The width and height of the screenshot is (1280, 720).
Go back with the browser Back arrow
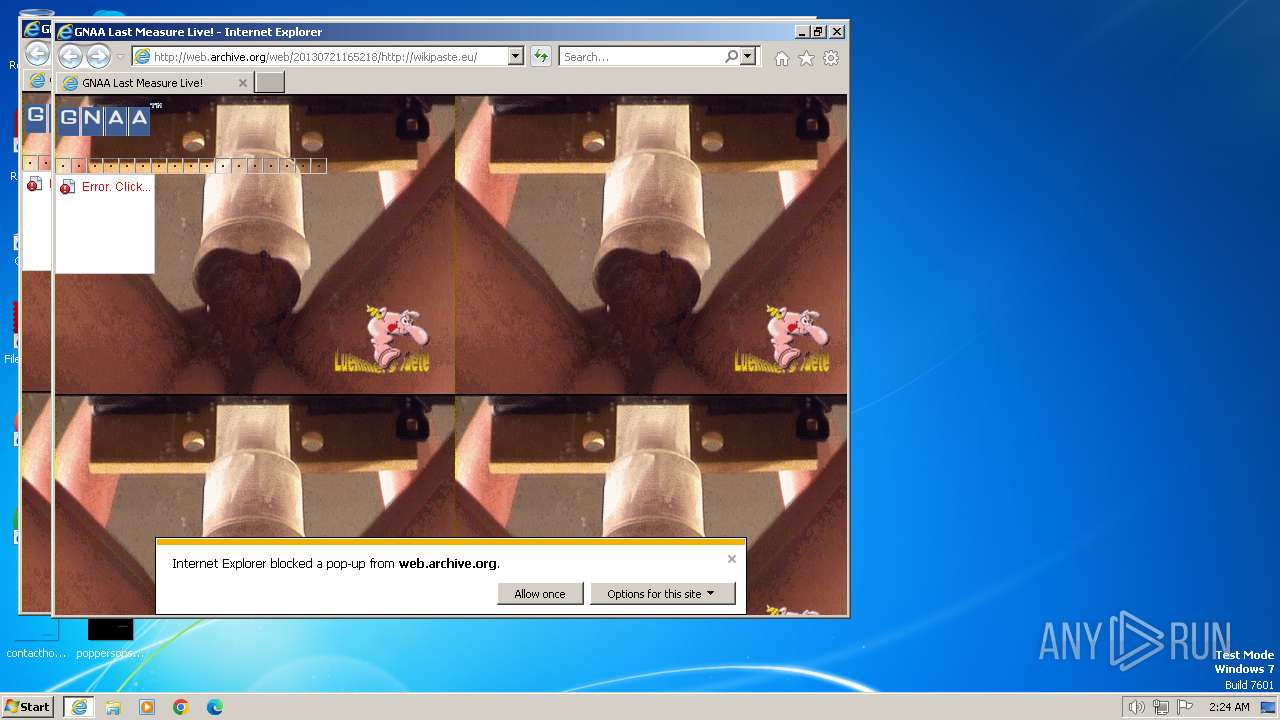tap(70, 57)
